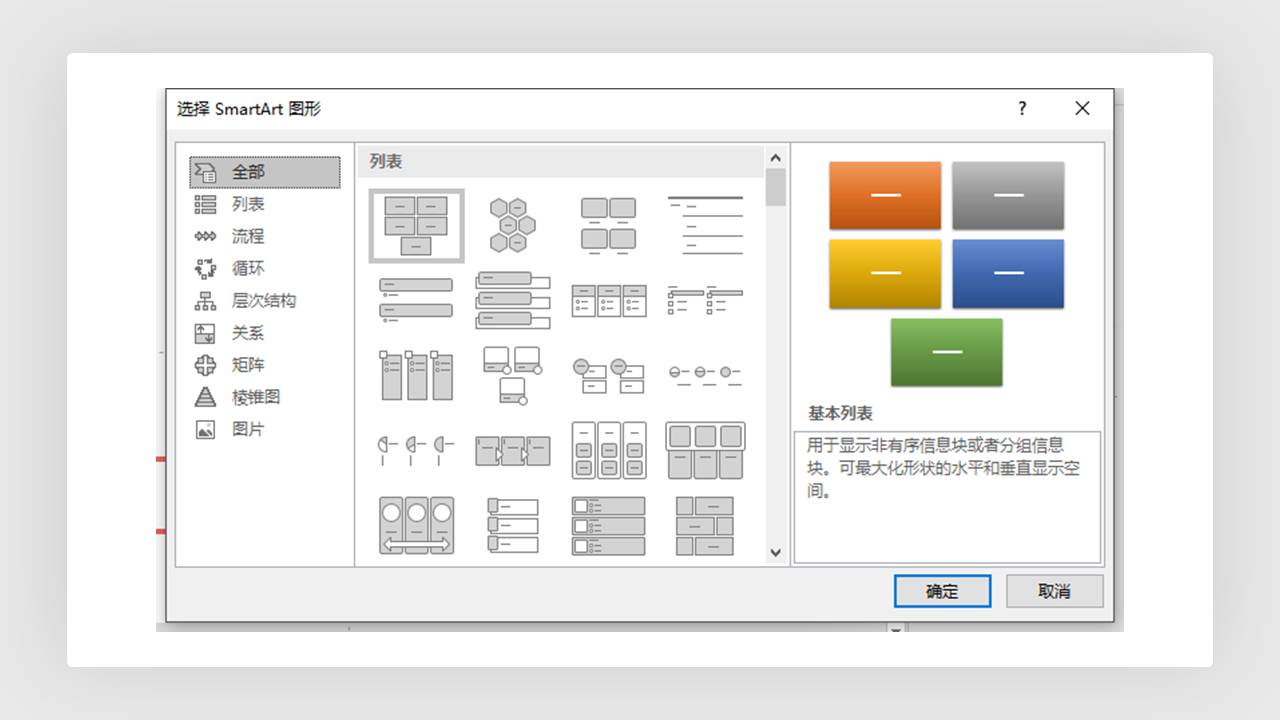Select the bending boxes with corner circles layout
Viewport: 1280px width, 720px height.
pos(512,375)
